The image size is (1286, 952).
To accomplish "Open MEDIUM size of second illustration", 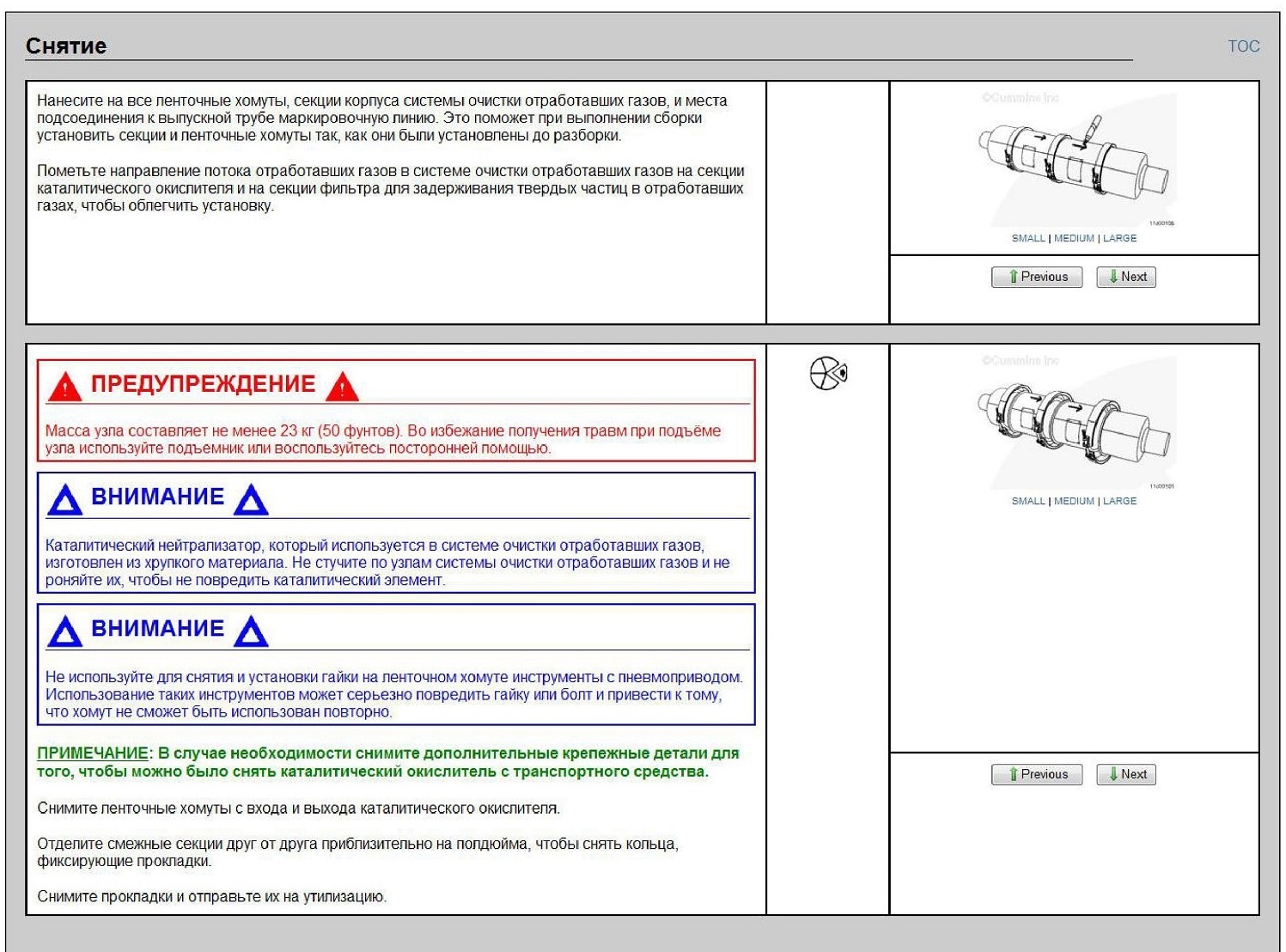I will pos(1074,501).
